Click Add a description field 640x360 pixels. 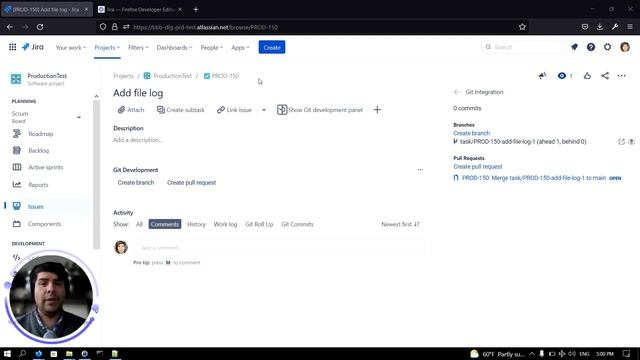coord(138,140)
